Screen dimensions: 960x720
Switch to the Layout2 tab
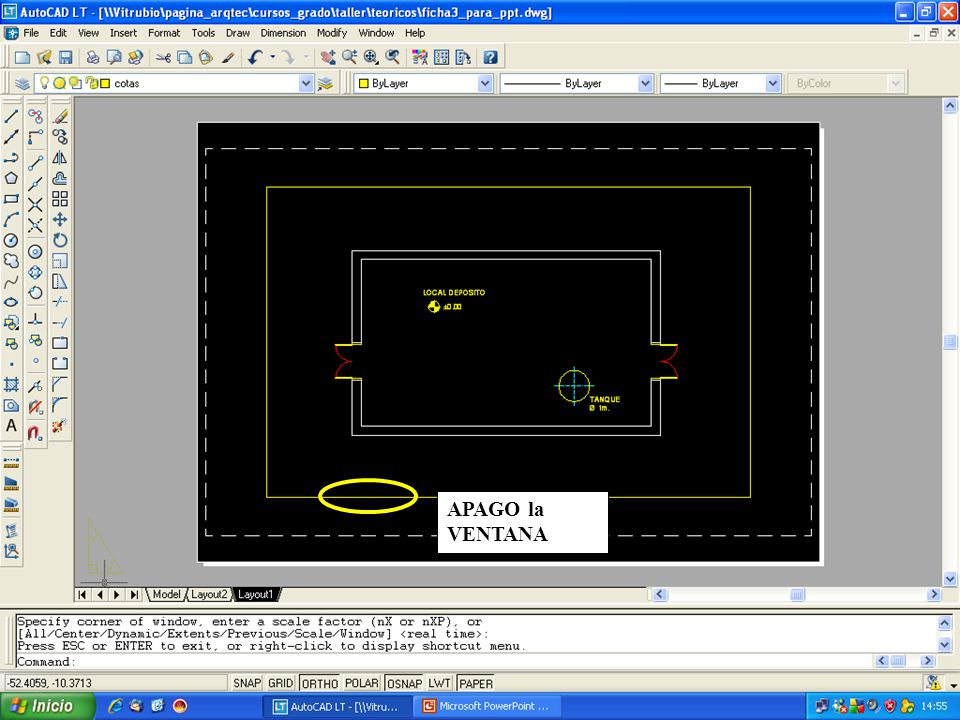point(209,594)
